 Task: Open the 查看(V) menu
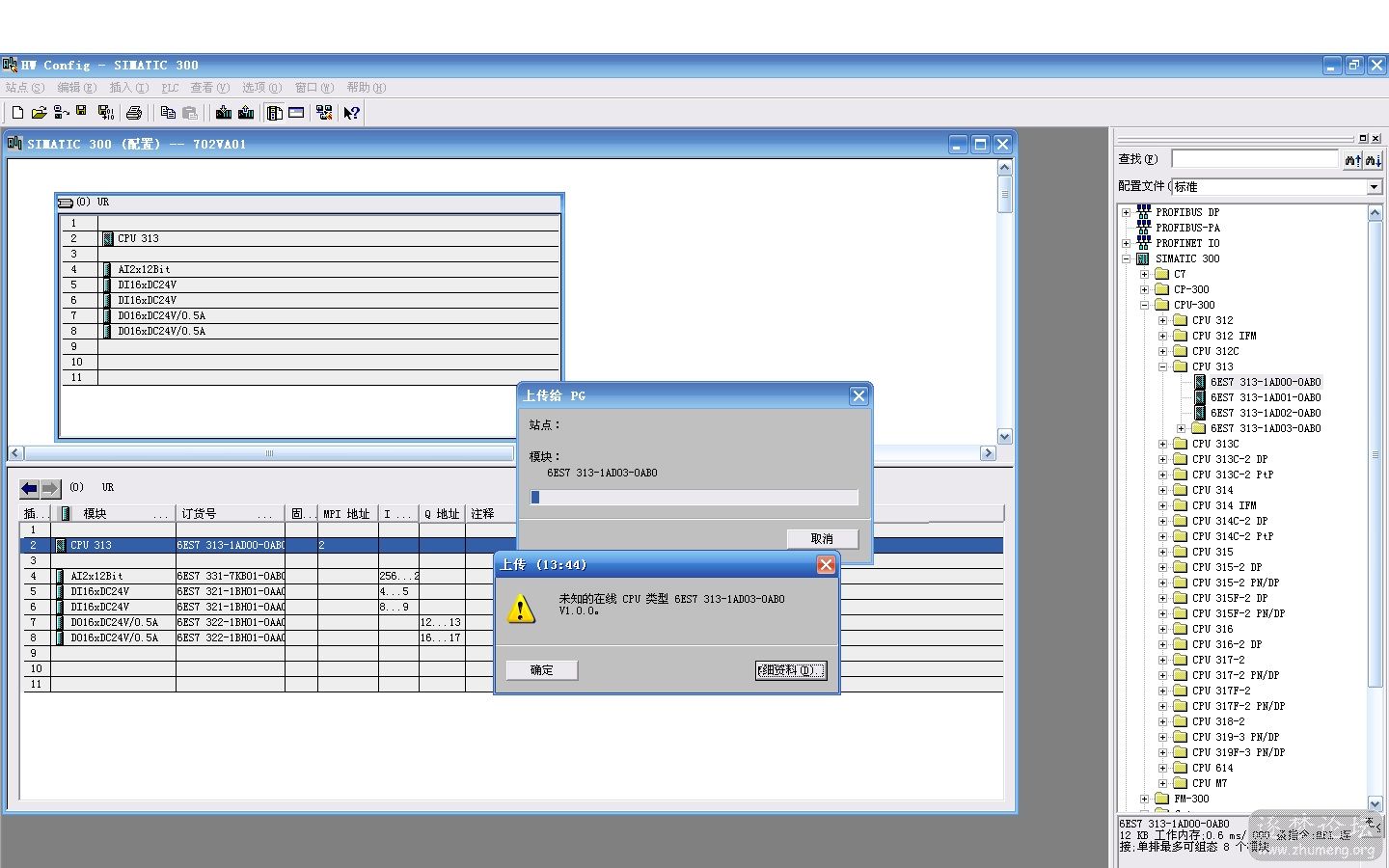click(x=209, y=88)
